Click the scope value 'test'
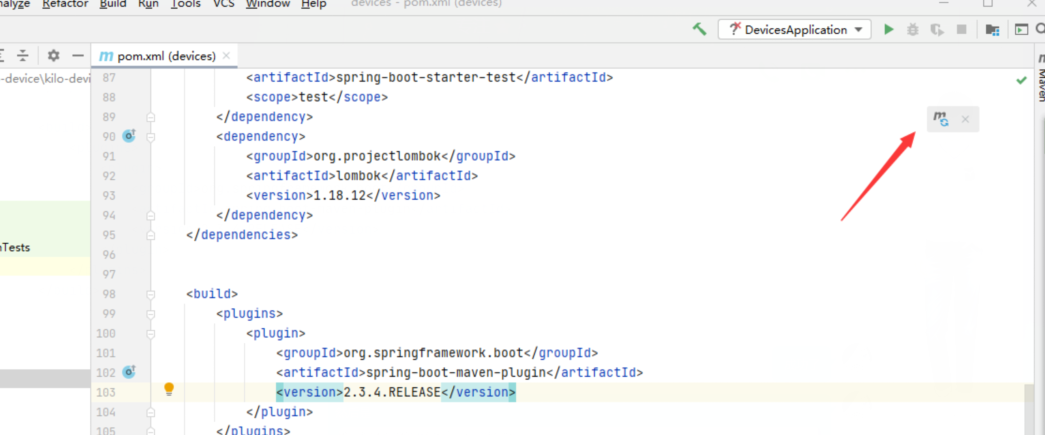Viewport: 1045px width, 435px height. [315, 97]
